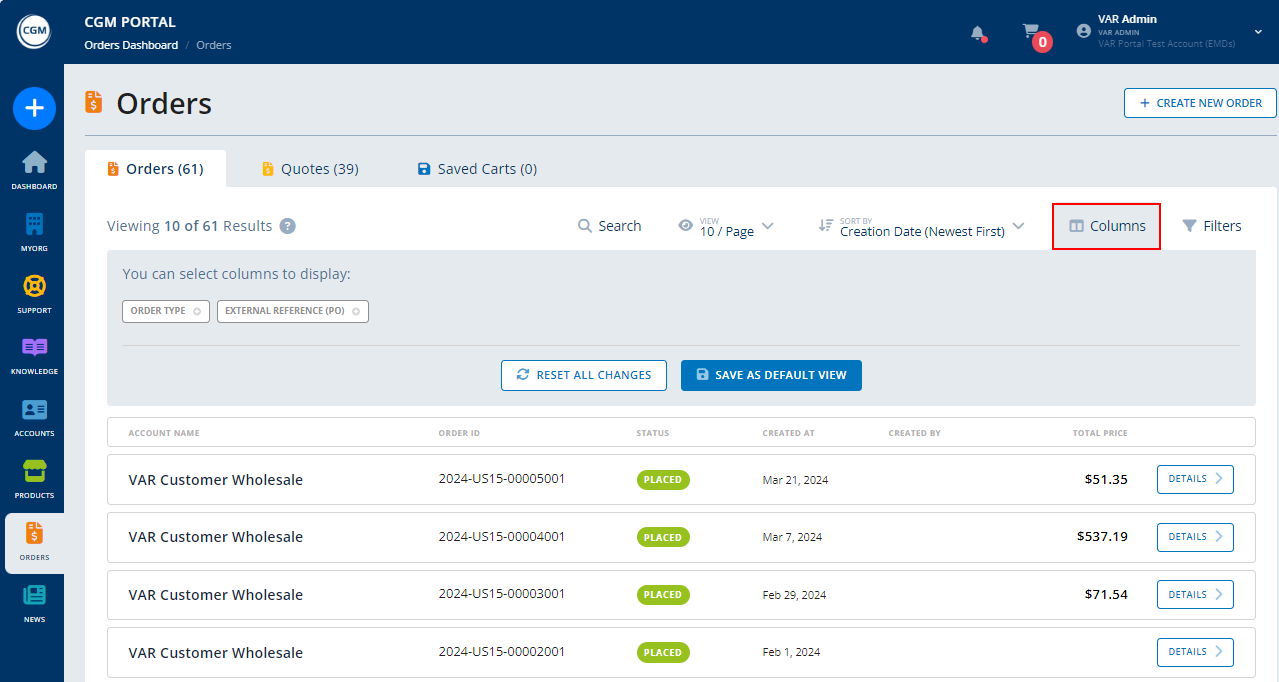This screenshot has width=1279, height=682.
Task: Open Products in the sidebar
Action: [34, 480]
